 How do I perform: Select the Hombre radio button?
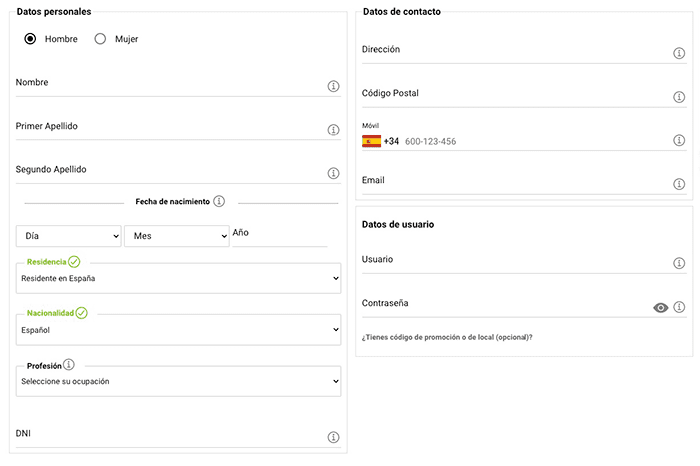pos(30,39)
